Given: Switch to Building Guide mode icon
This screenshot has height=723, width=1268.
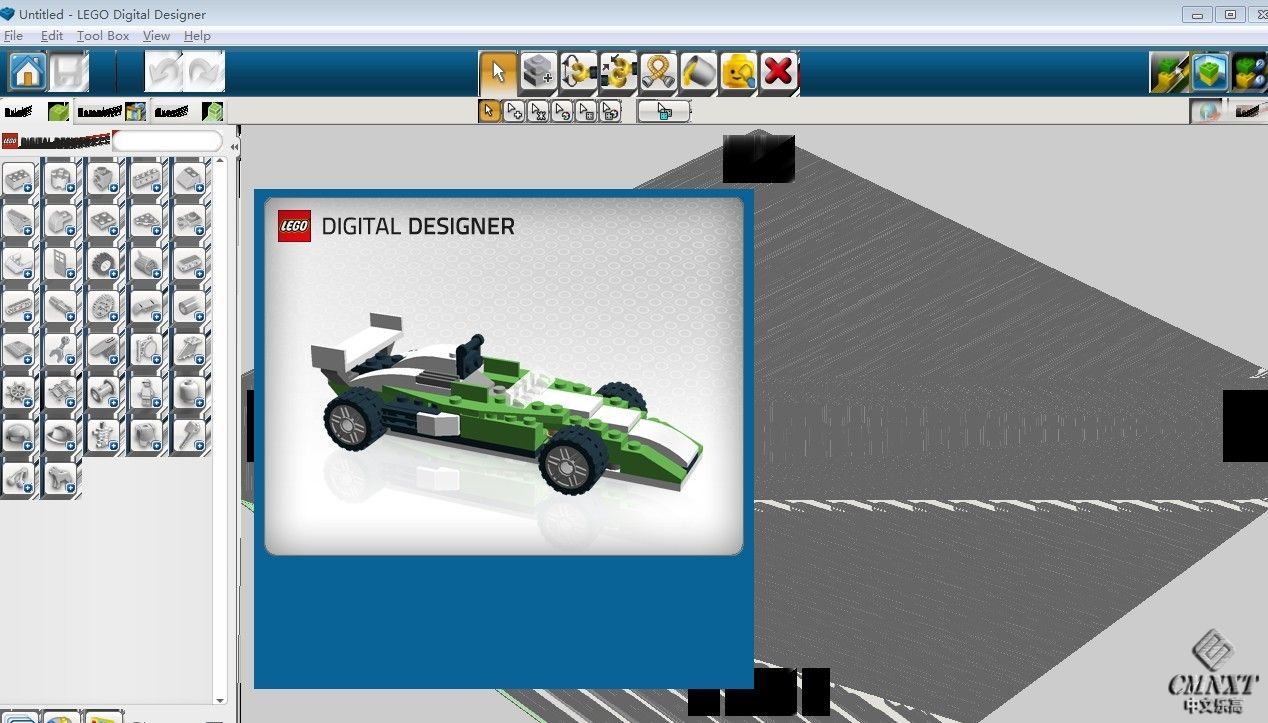Looking at the screenshot, I should (1249, 72).
